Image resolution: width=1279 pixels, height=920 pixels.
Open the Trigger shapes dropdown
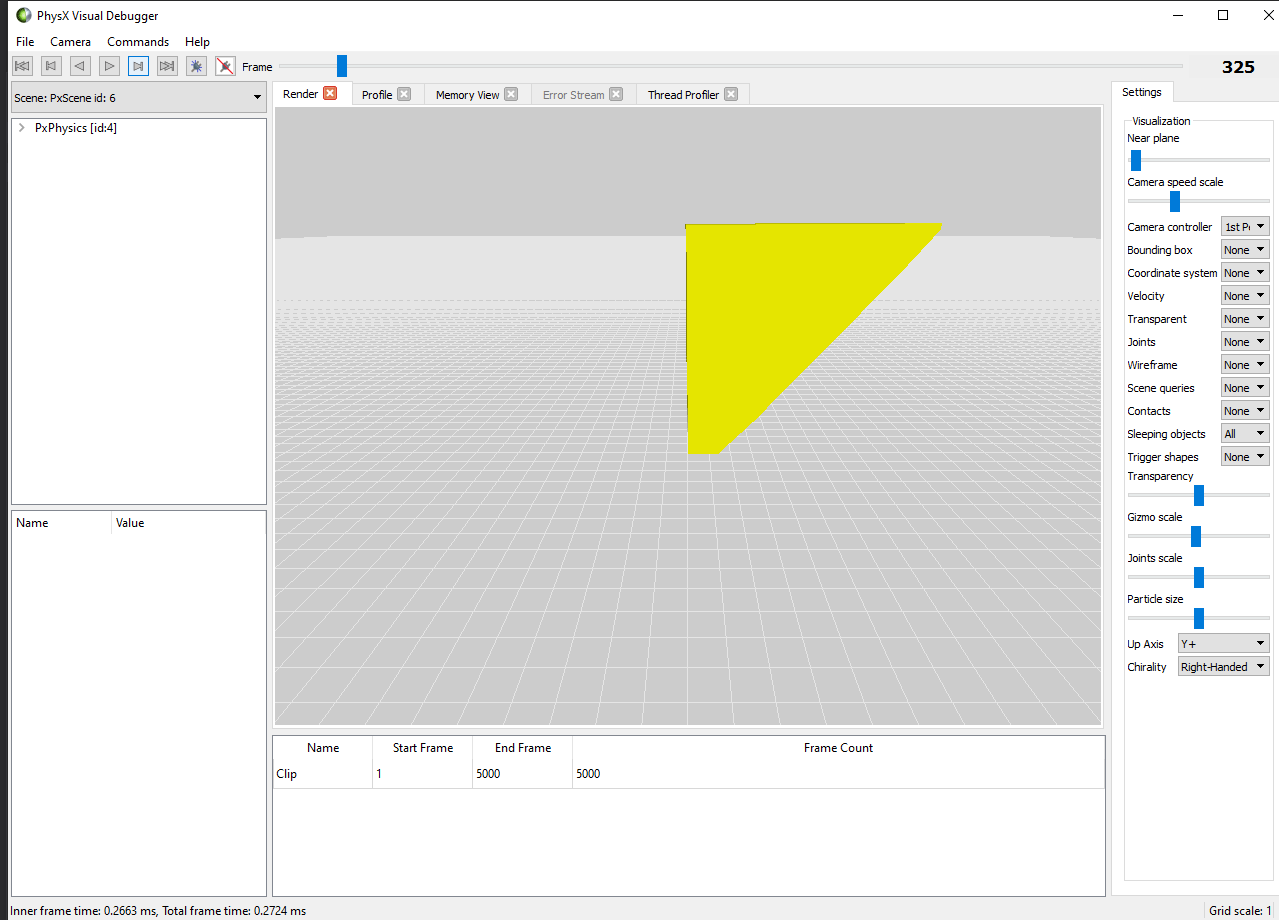coord(1245,457)
